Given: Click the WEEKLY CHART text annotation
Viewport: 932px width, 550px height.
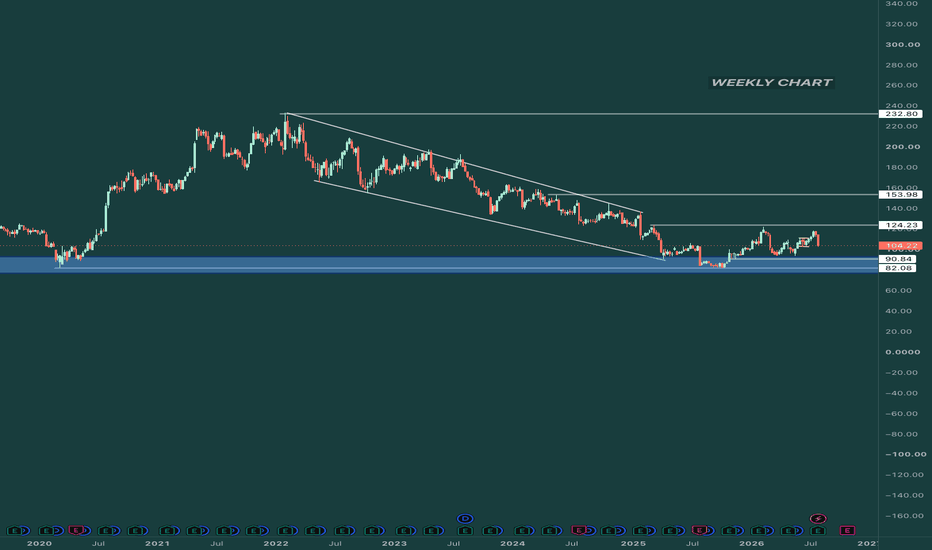Looking at the screenshot, I should pos(772,83).
